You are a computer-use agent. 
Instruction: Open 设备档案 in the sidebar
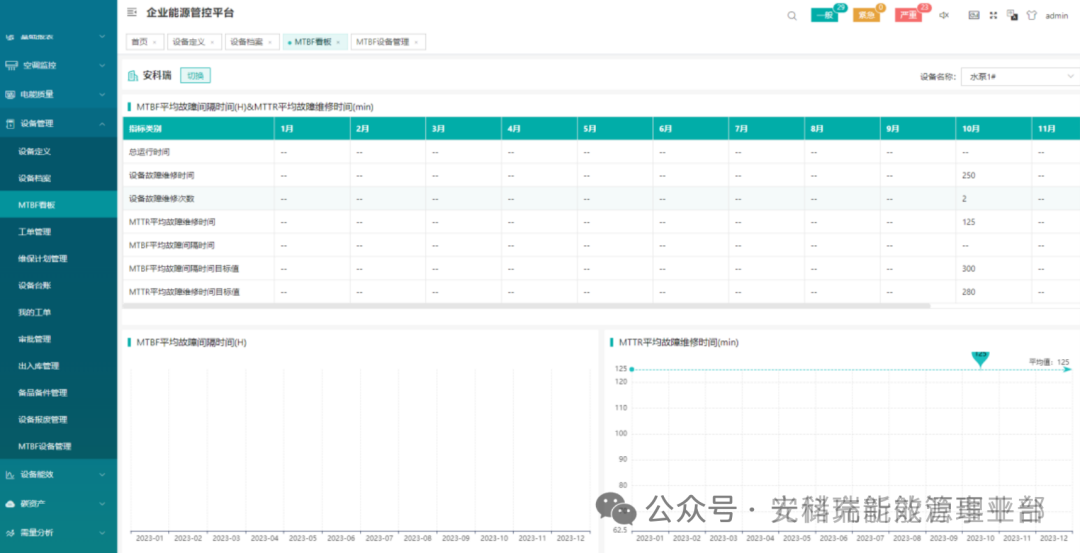59,178
